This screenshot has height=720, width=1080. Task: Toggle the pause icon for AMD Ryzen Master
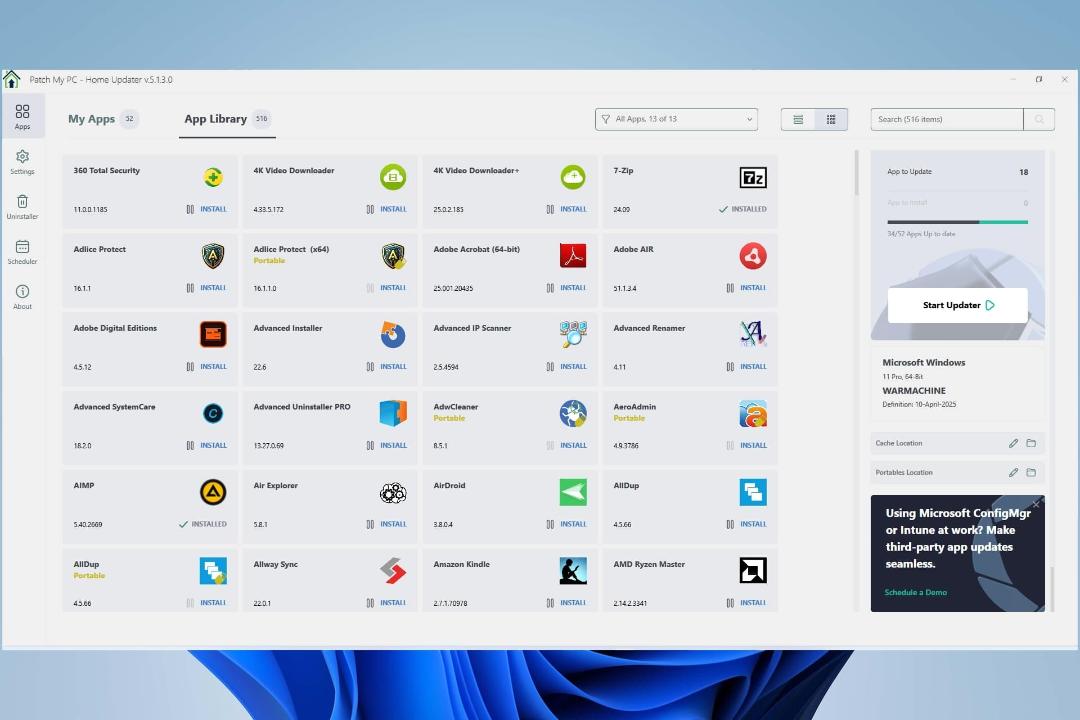point(730,603)
